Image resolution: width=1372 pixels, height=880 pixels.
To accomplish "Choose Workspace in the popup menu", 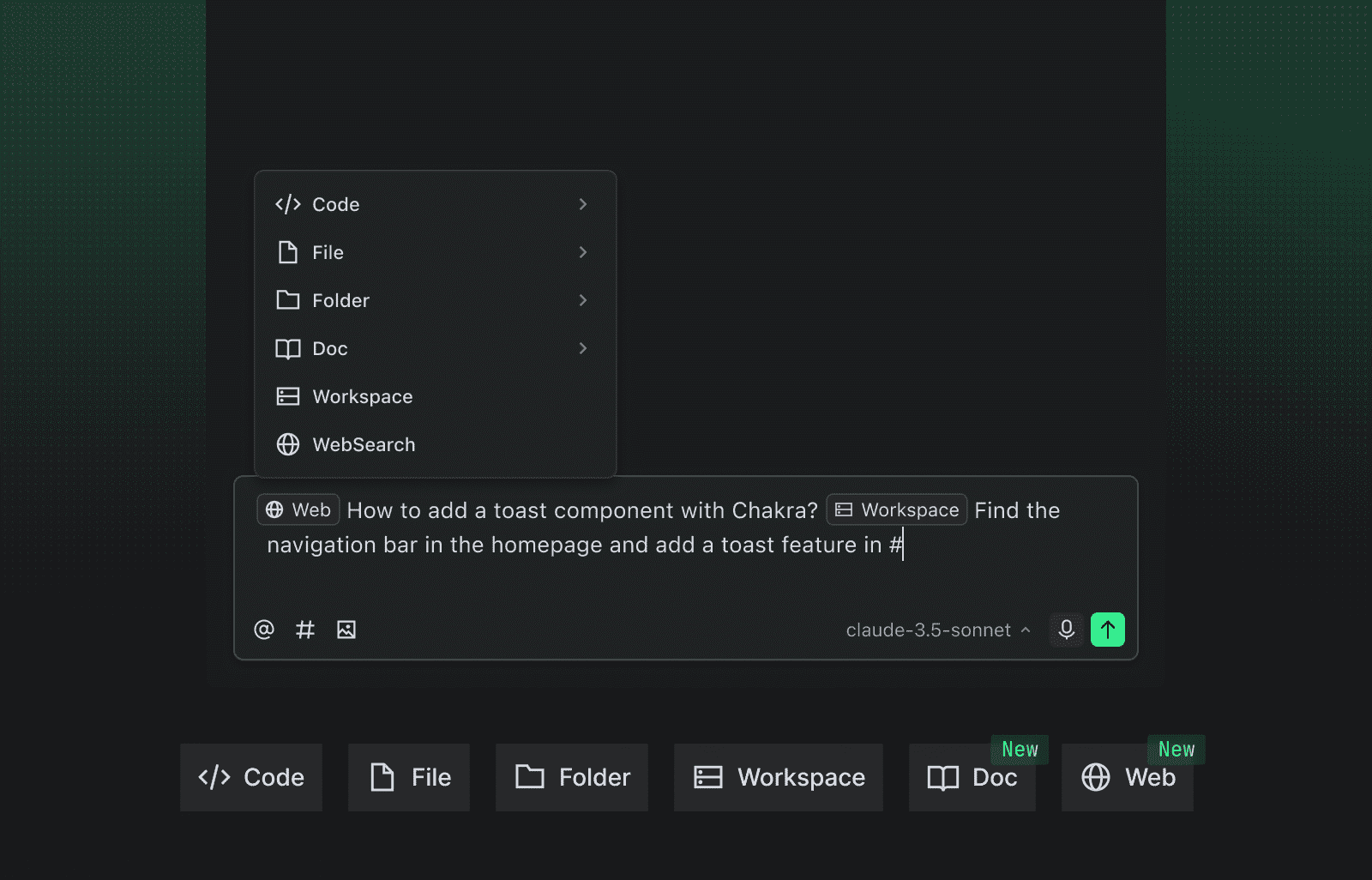I will click(362, 396).
